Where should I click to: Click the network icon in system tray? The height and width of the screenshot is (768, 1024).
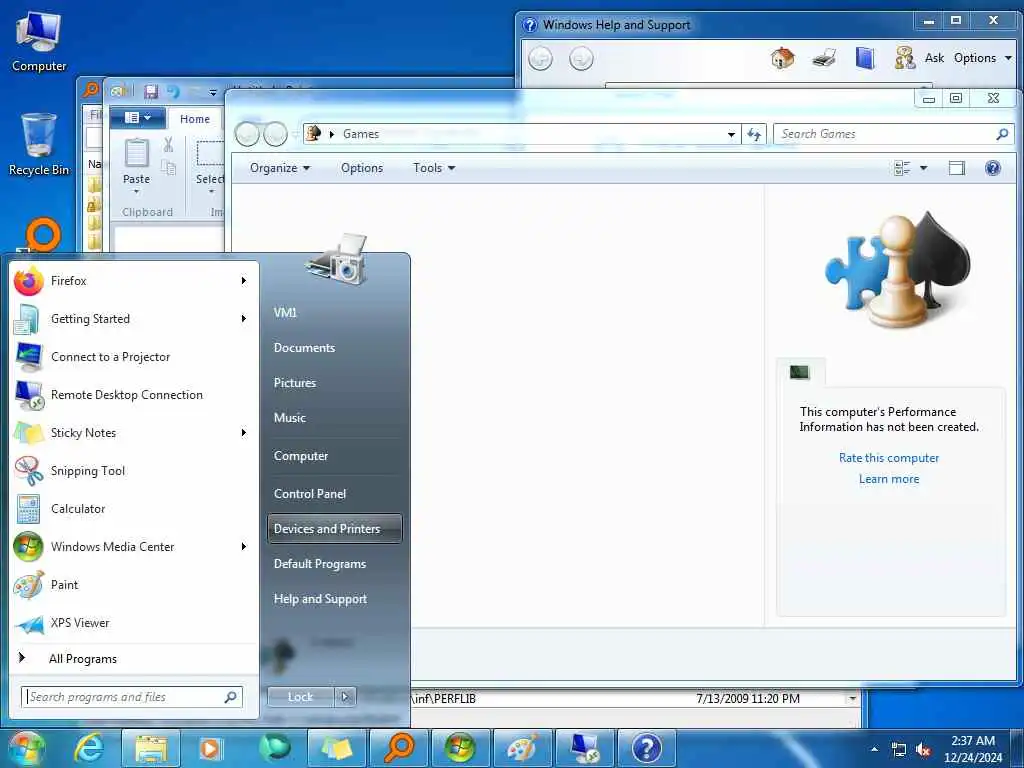pos(899,750)
